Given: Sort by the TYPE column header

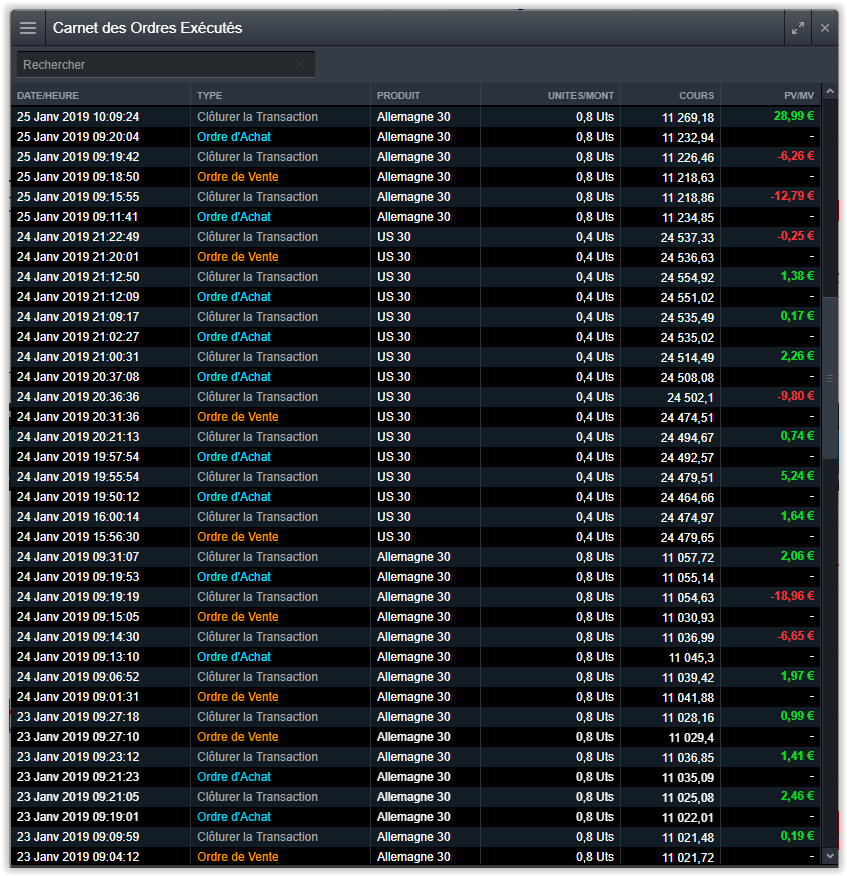Looking at the screenshot, I should coord(210,96).
